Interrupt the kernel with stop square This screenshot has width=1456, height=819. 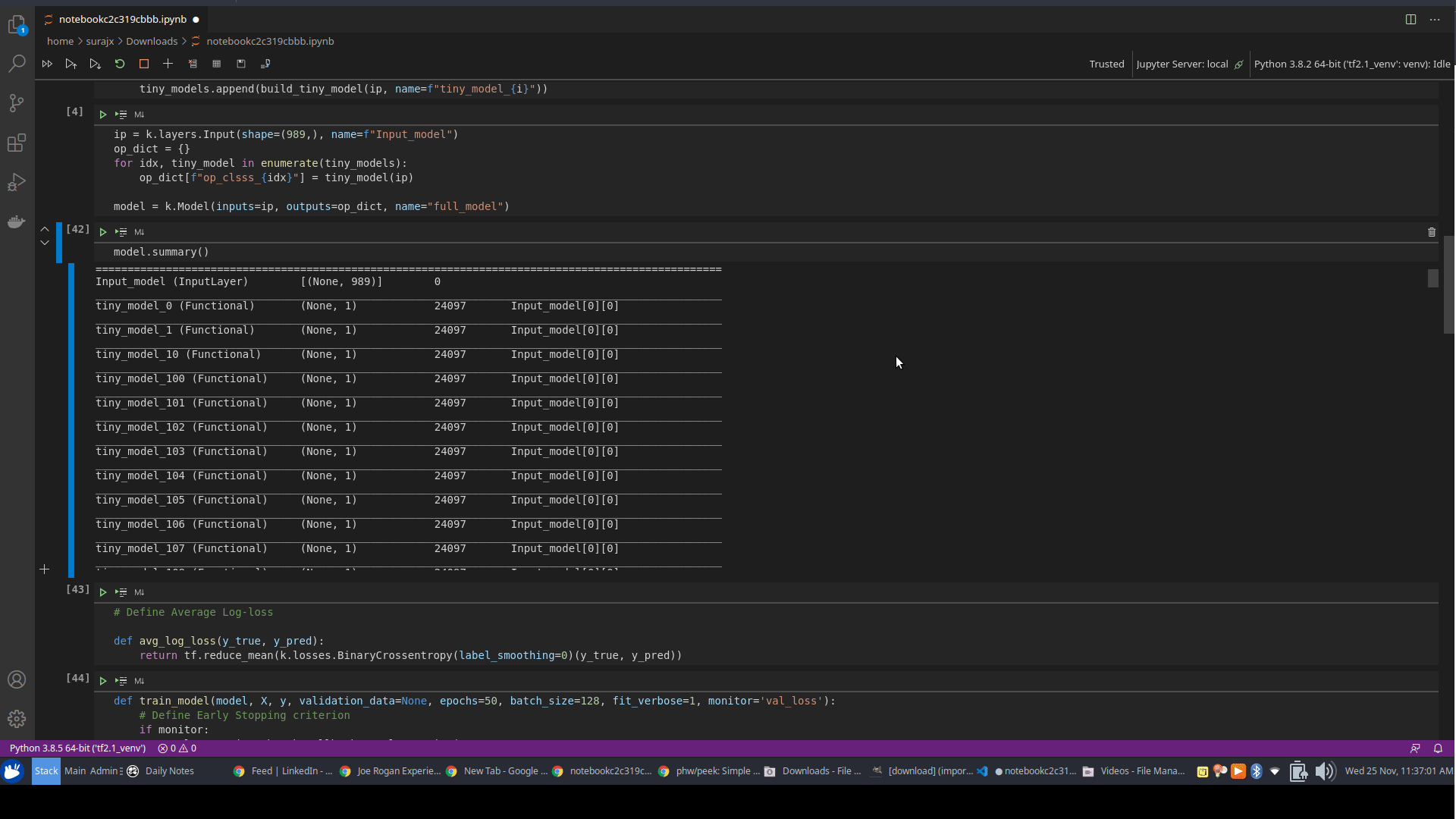[x=144, y=64]
